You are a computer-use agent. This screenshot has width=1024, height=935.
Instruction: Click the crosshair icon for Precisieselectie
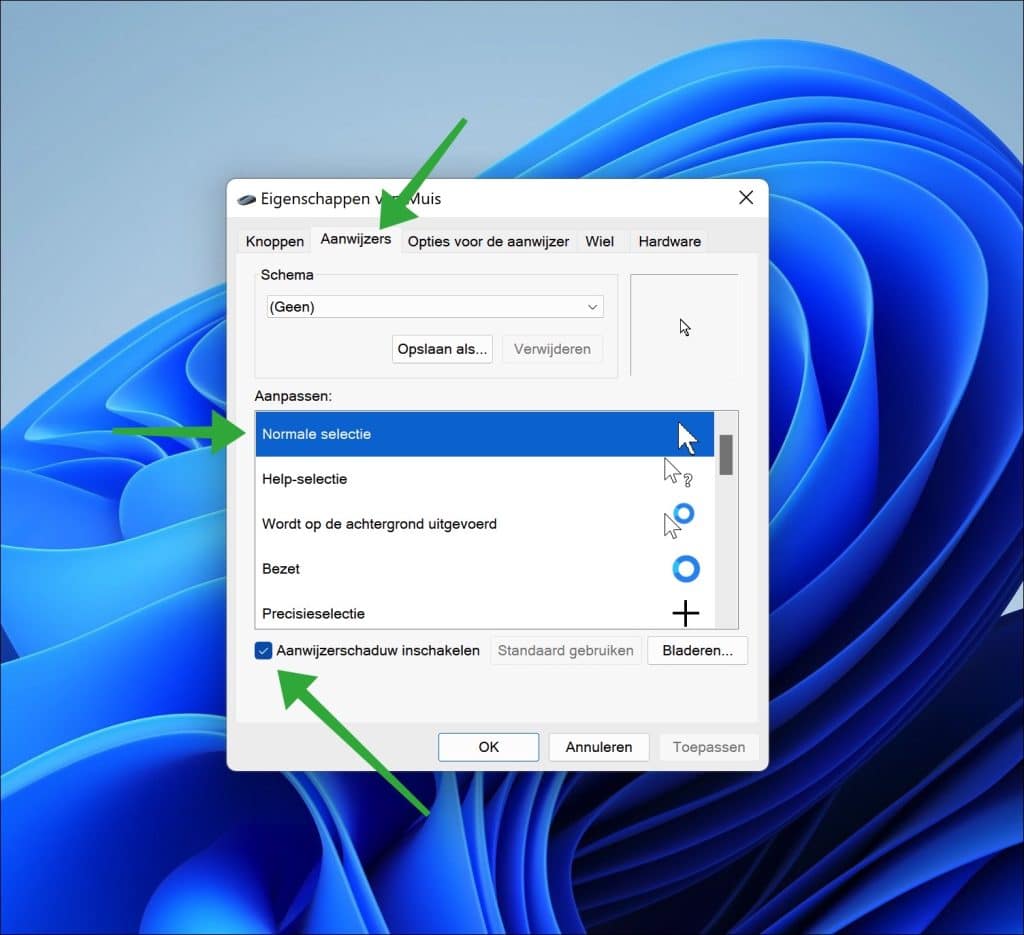[685, 613]
